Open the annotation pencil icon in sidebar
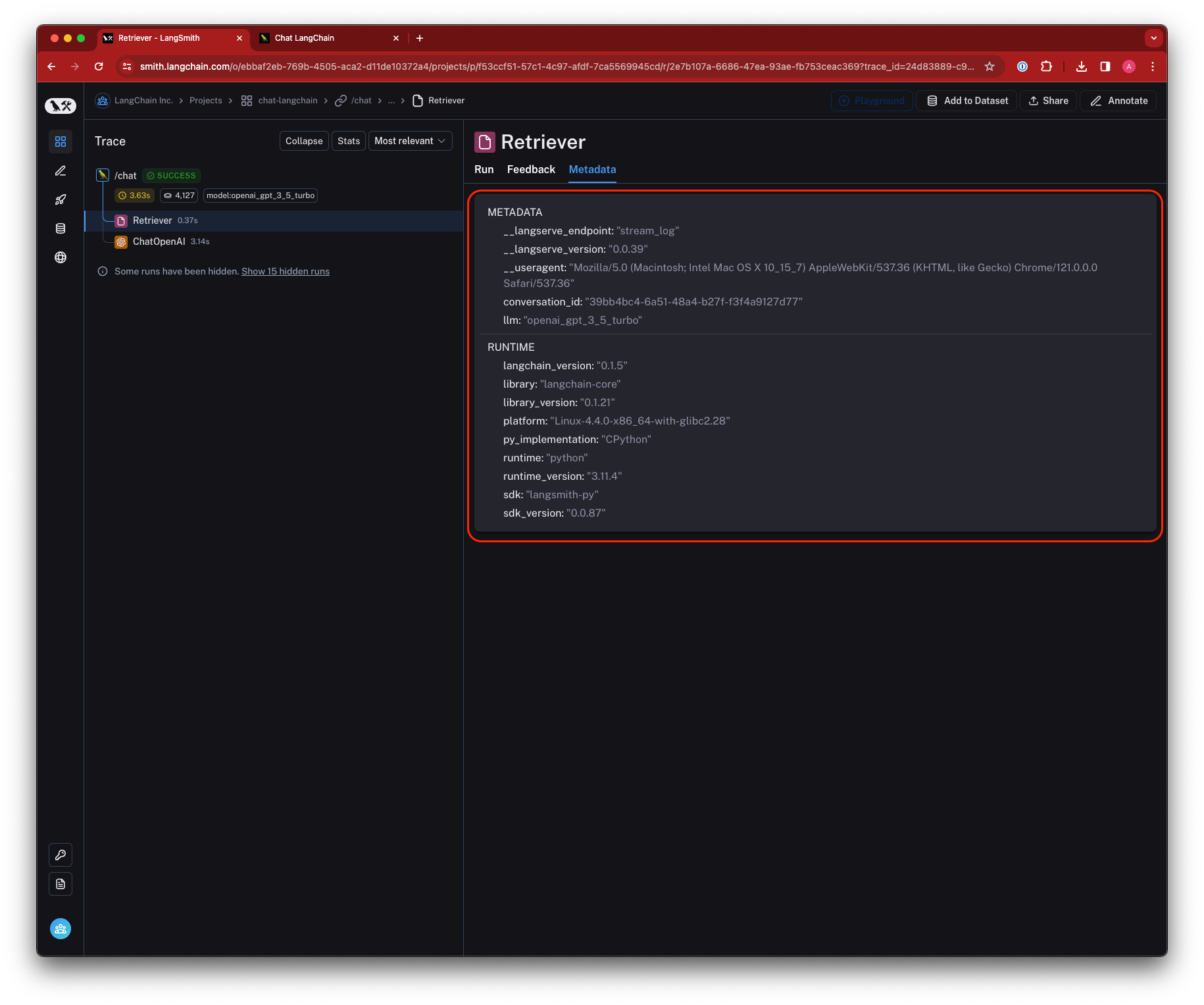This screenshot has width=1204, height=1005. [x=61, y=170]
